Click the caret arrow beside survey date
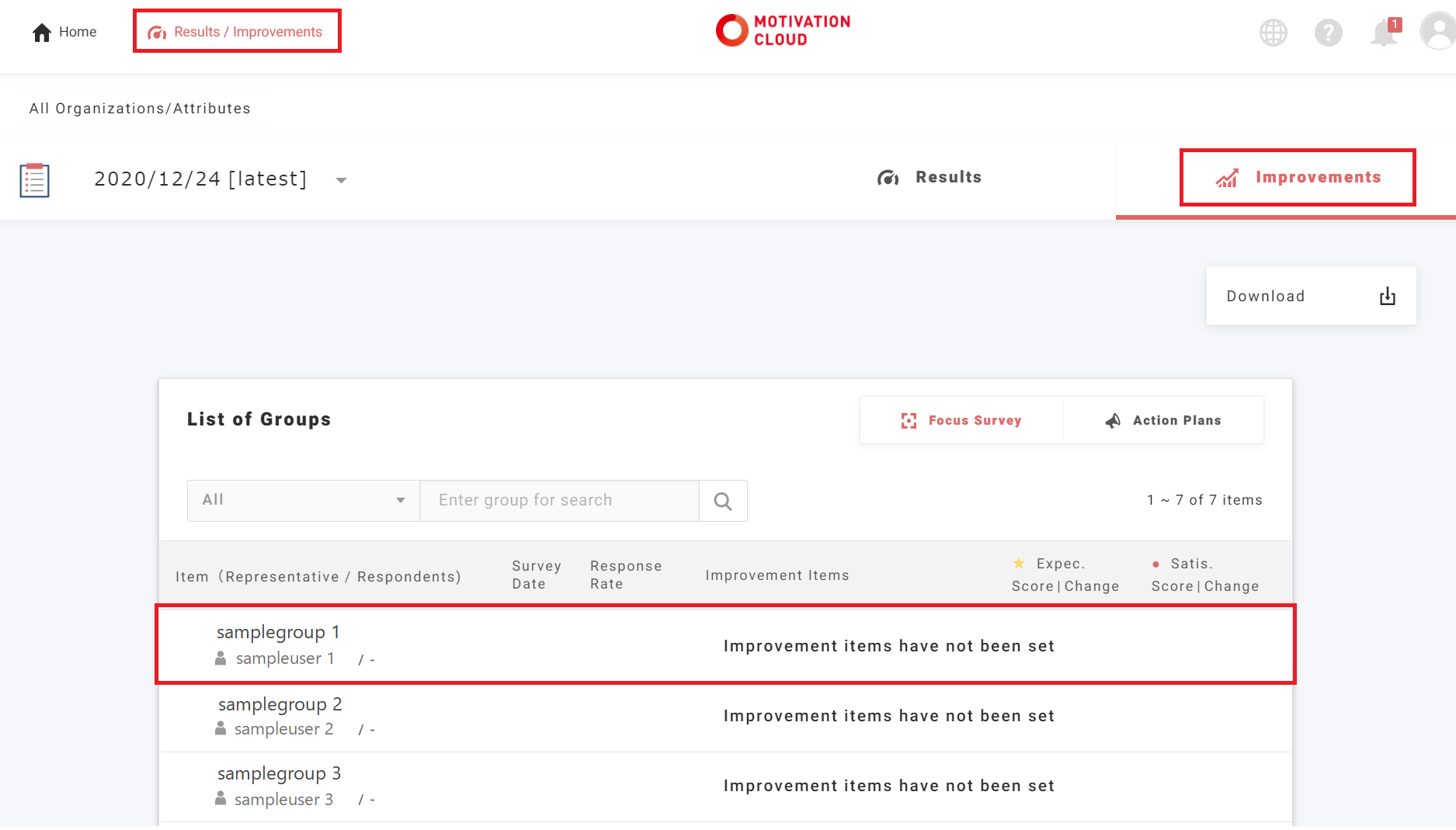 (341, 180)
